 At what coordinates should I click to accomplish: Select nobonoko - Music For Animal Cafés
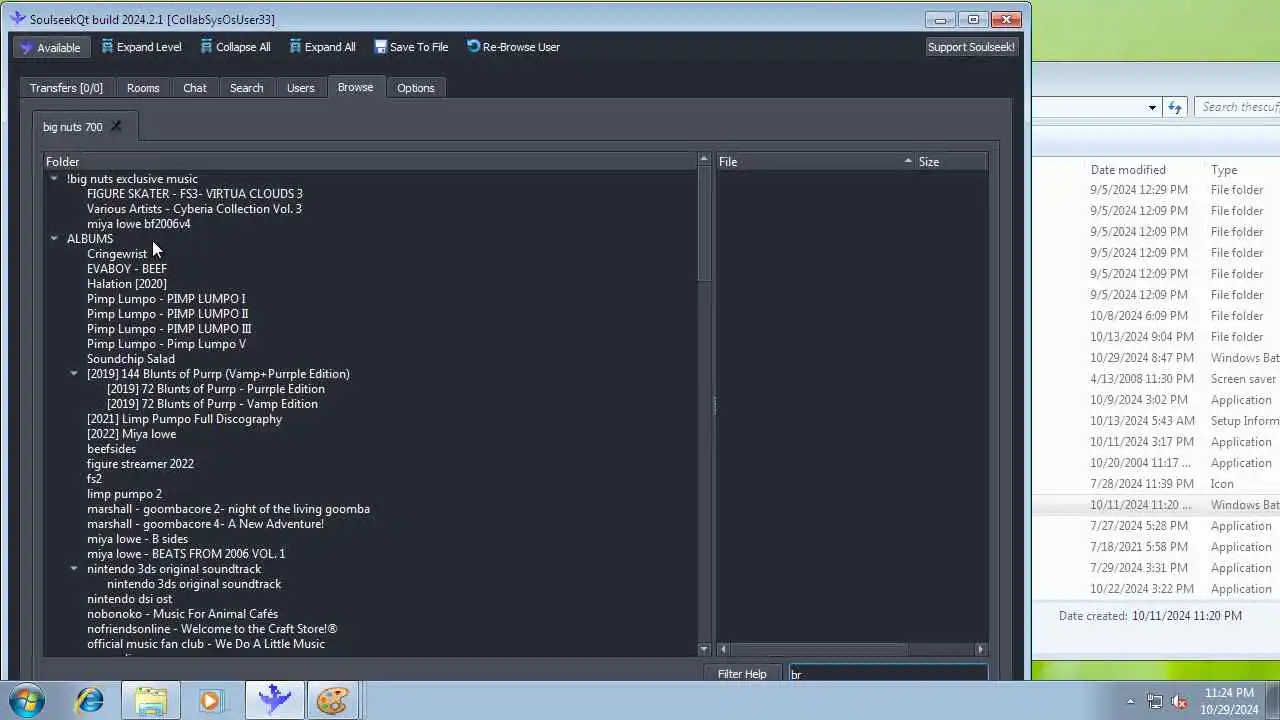182,614
